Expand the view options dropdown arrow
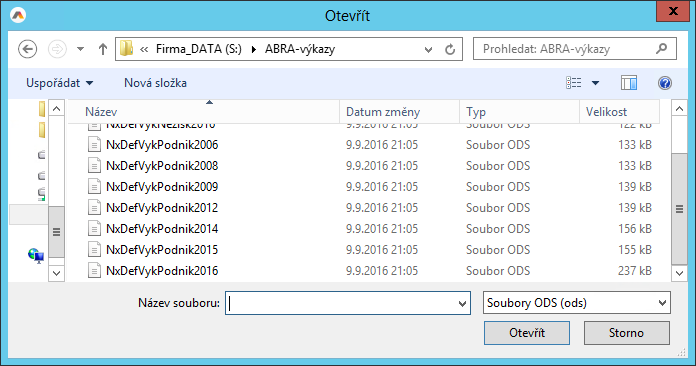696x366 pixels. coord(595,83)
